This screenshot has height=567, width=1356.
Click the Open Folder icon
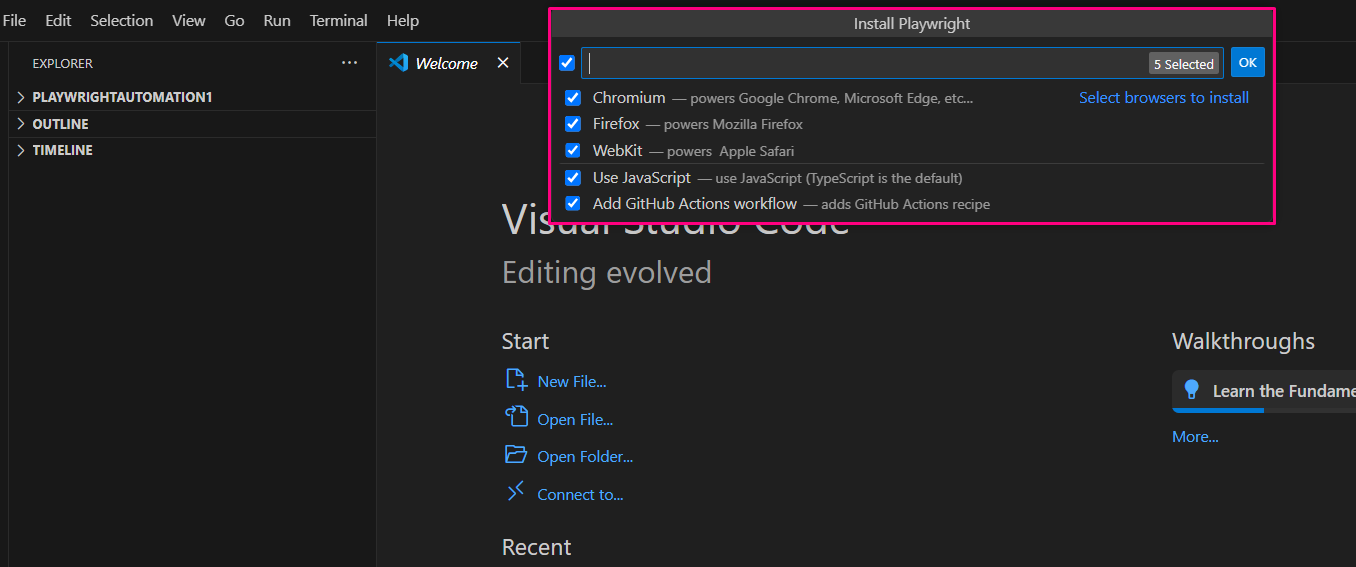point(516,455)
